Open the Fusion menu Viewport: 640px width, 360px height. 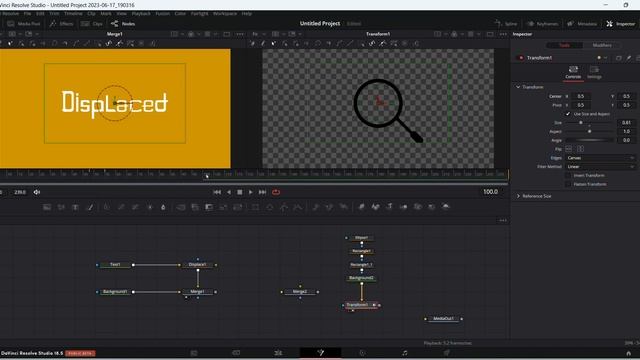point(162,13)
